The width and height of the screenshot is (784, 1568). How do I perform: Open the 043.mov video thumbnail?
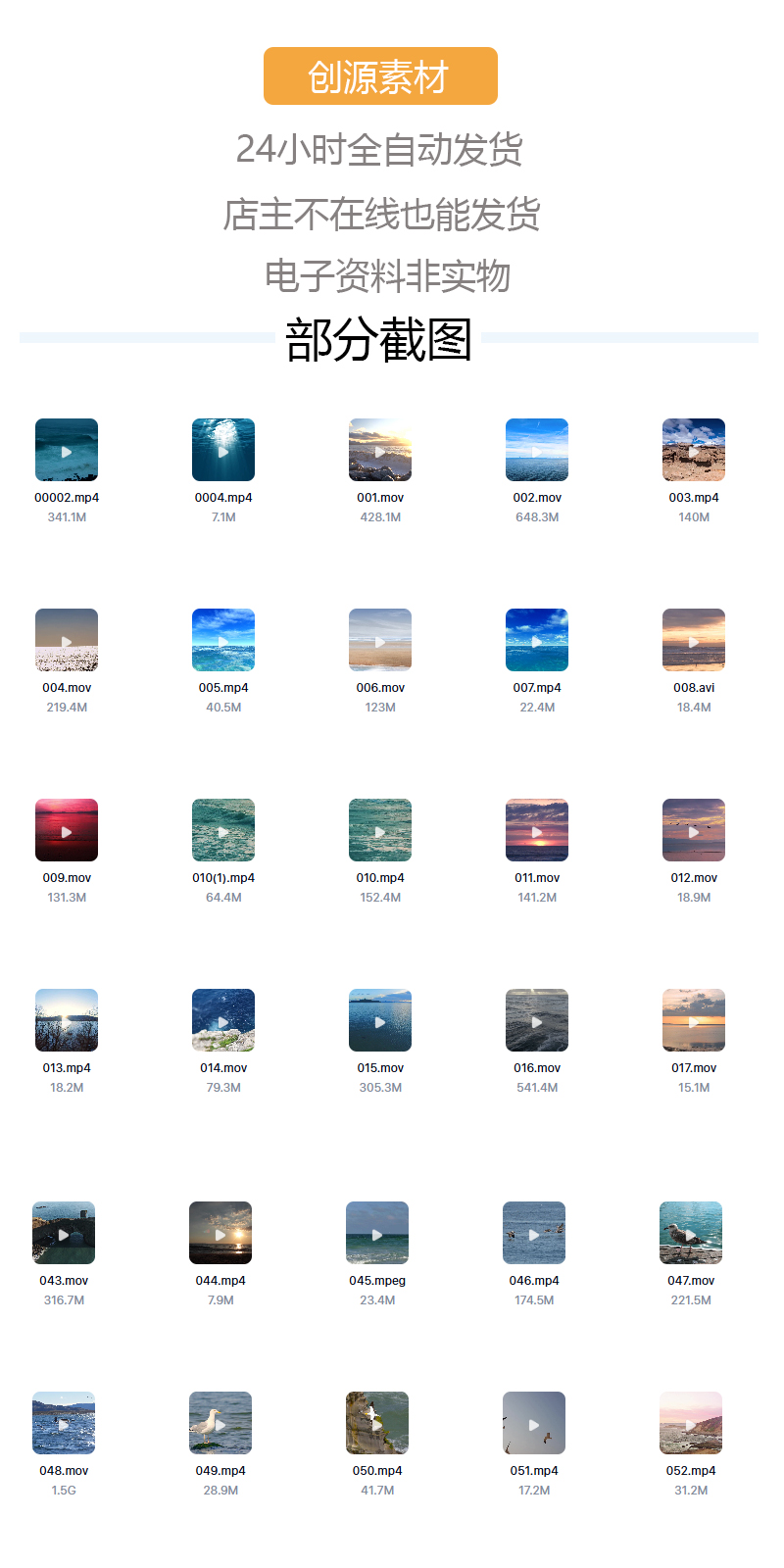point(64,1233)
